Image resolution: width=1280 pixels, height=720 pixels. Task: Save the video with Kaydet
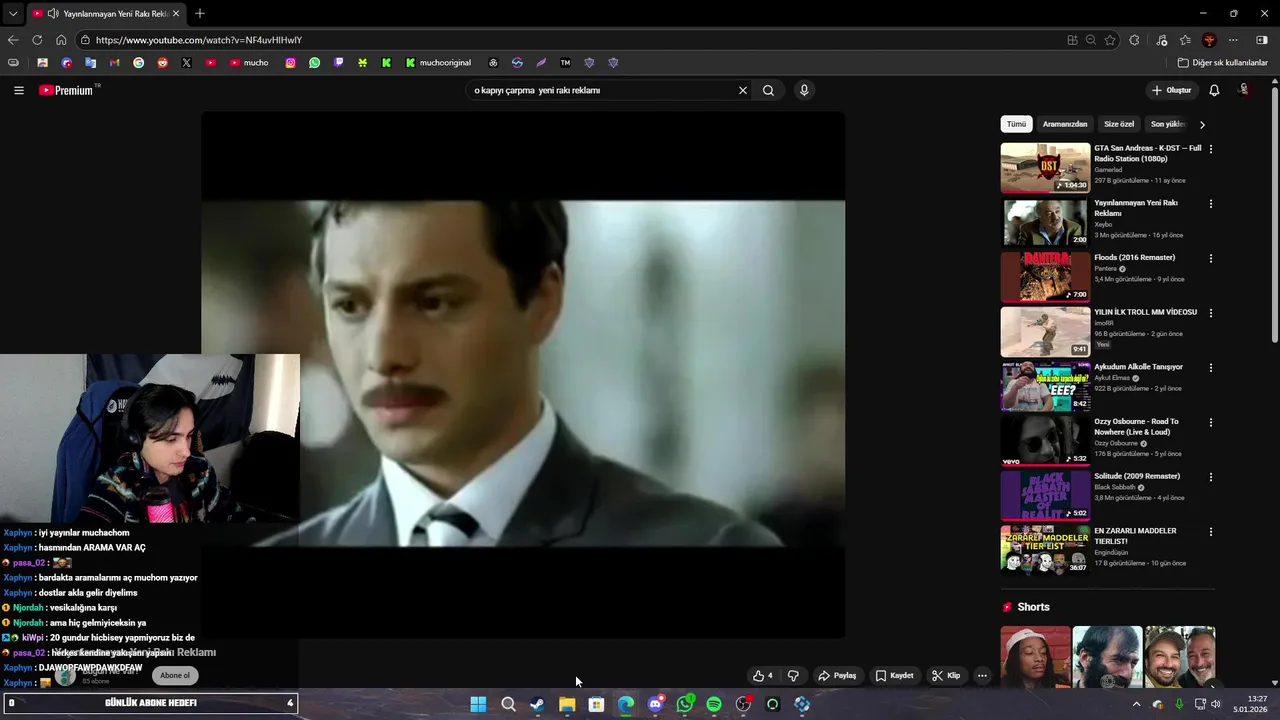pos(894,676)
